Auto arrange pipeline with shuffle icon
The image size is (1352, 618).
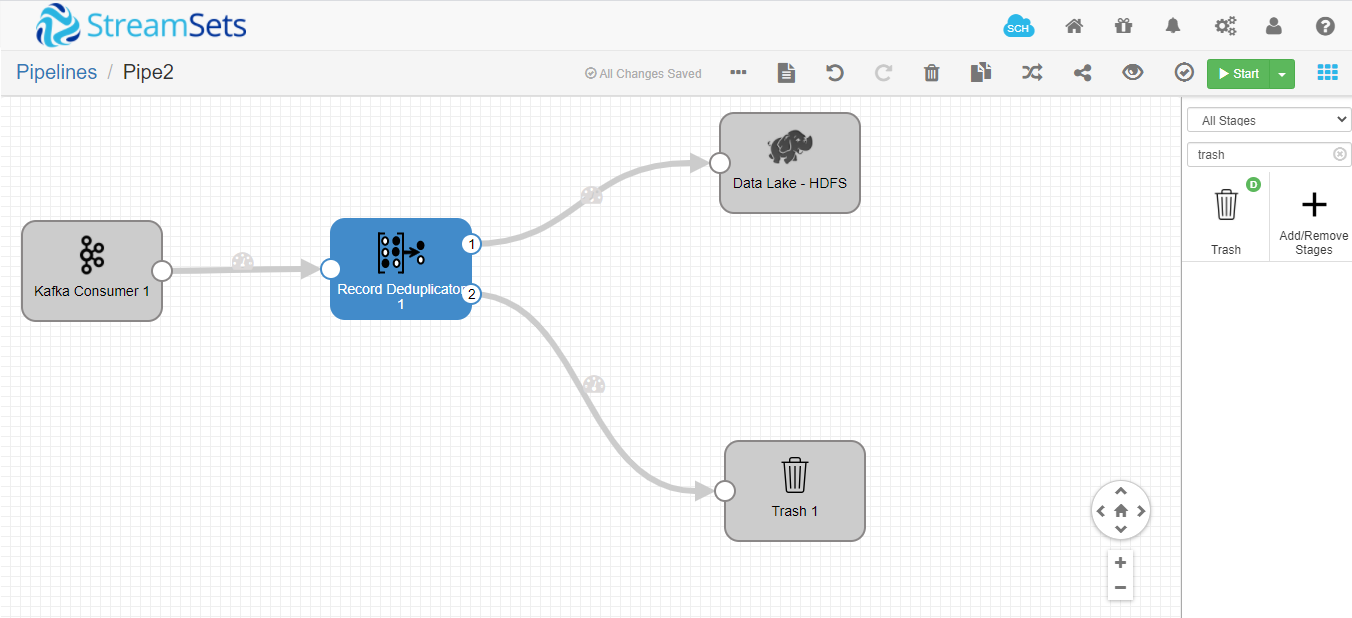pos(1032,73)
